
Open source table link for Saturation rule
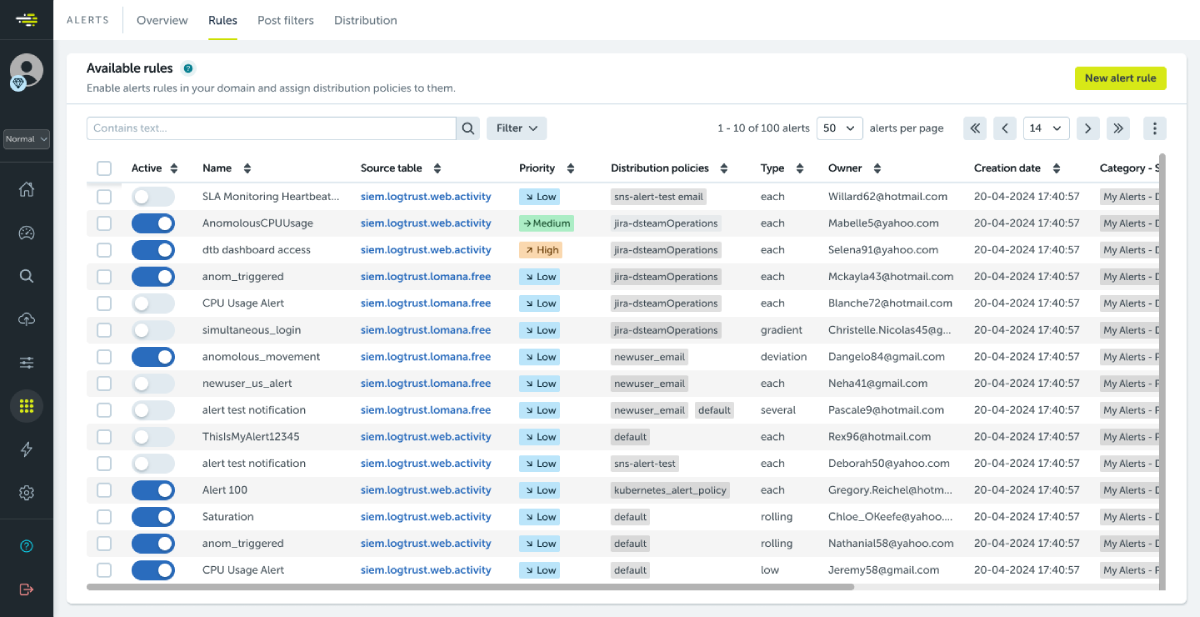(x=426, y=517)
